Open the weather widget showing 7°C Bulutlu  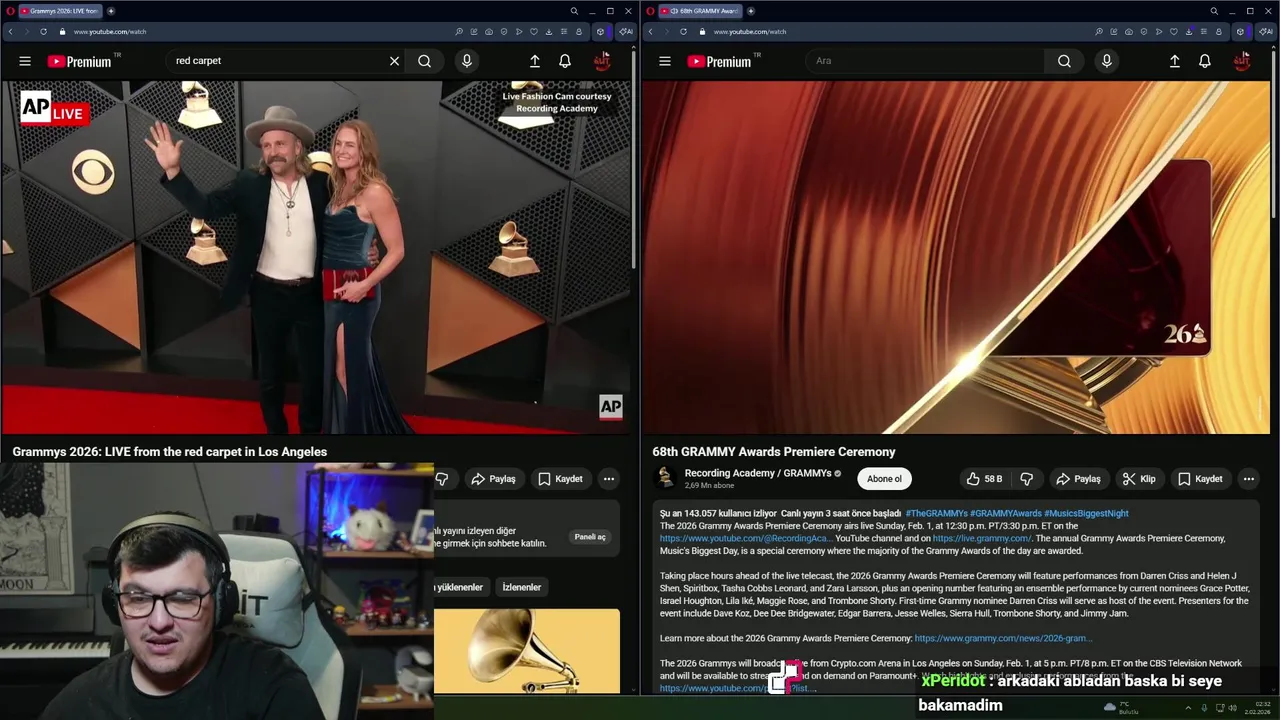coord(1120,708)
